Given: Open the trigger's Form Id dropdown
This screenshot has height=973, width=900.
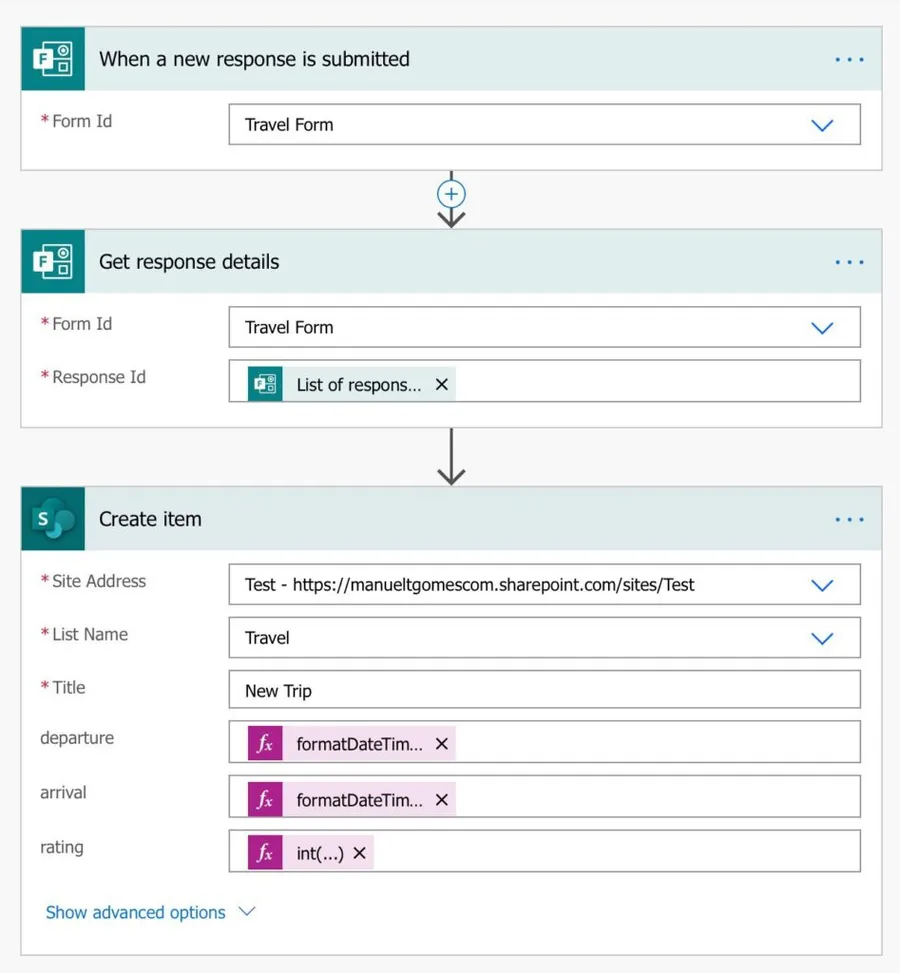Looking at the screenshot, I should (822, 125).
